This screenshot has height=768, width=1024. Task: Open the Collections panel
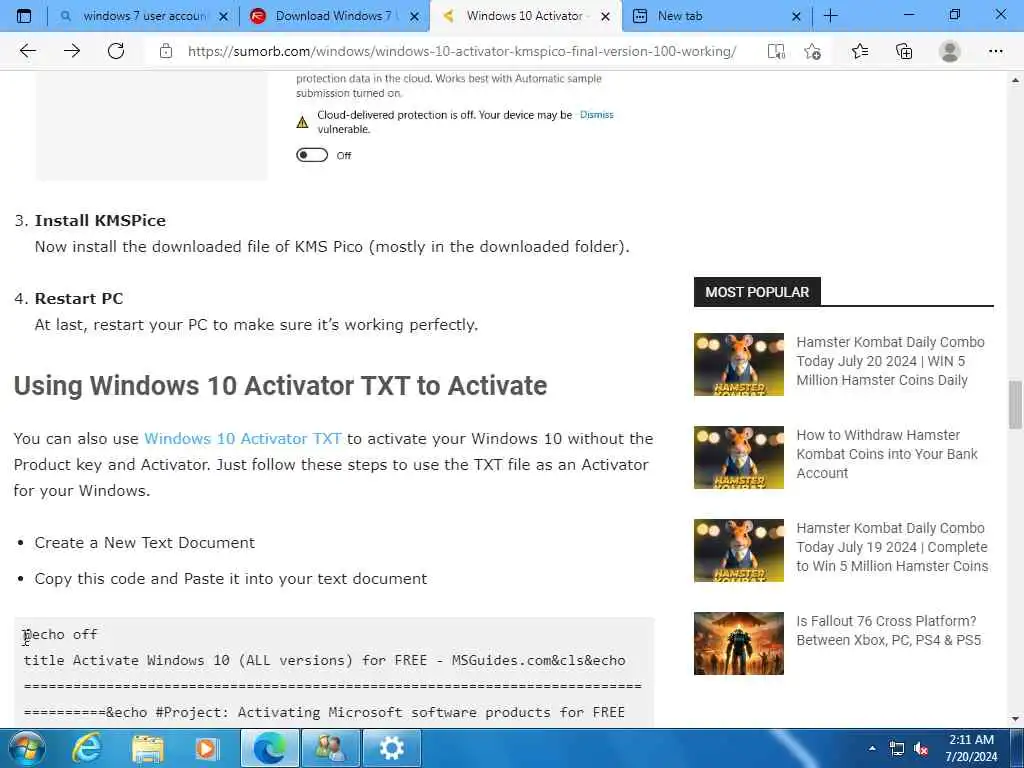coord(904,51)
